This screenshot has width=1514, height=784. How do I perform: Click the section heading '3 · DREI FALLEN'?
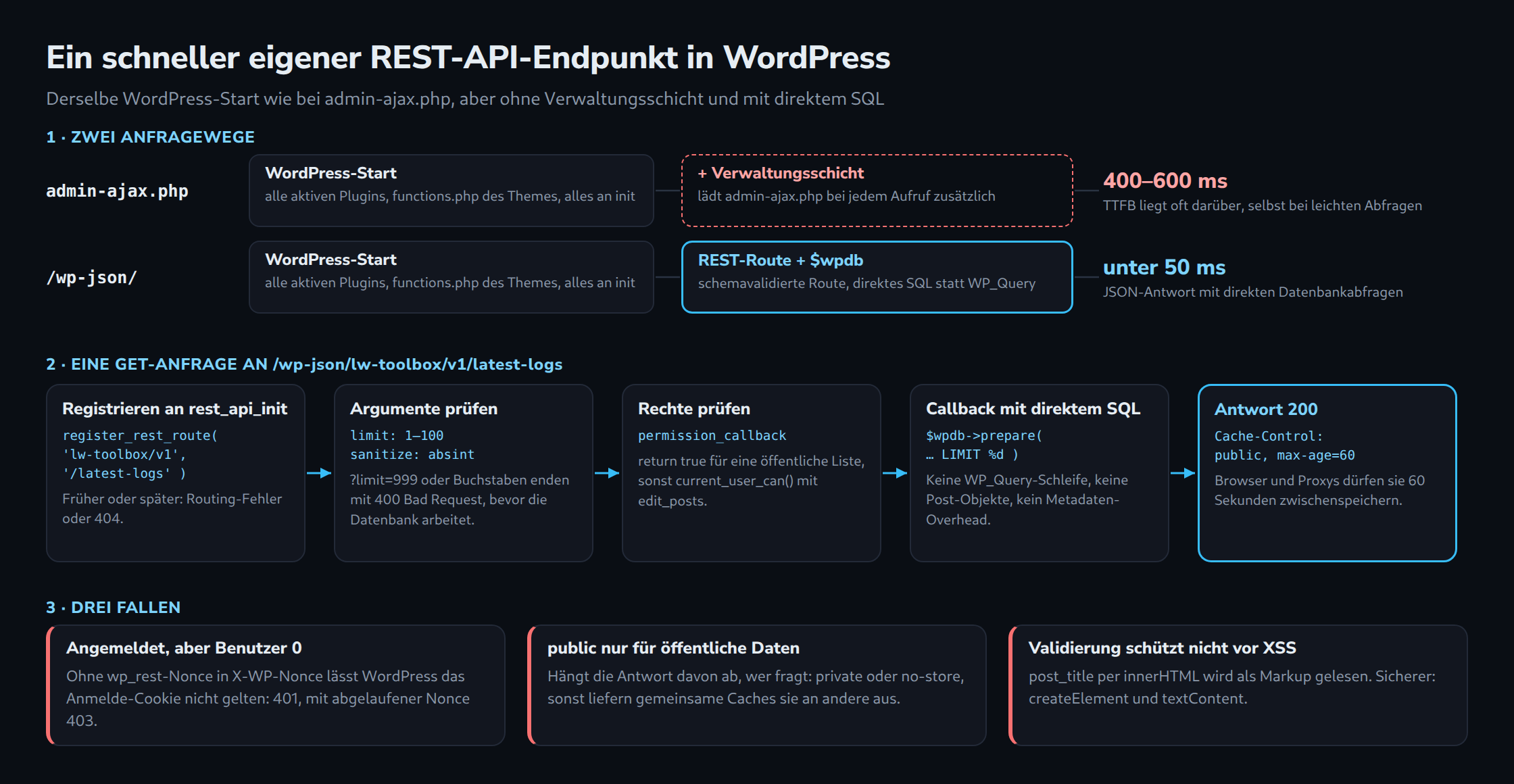point(113,608)
